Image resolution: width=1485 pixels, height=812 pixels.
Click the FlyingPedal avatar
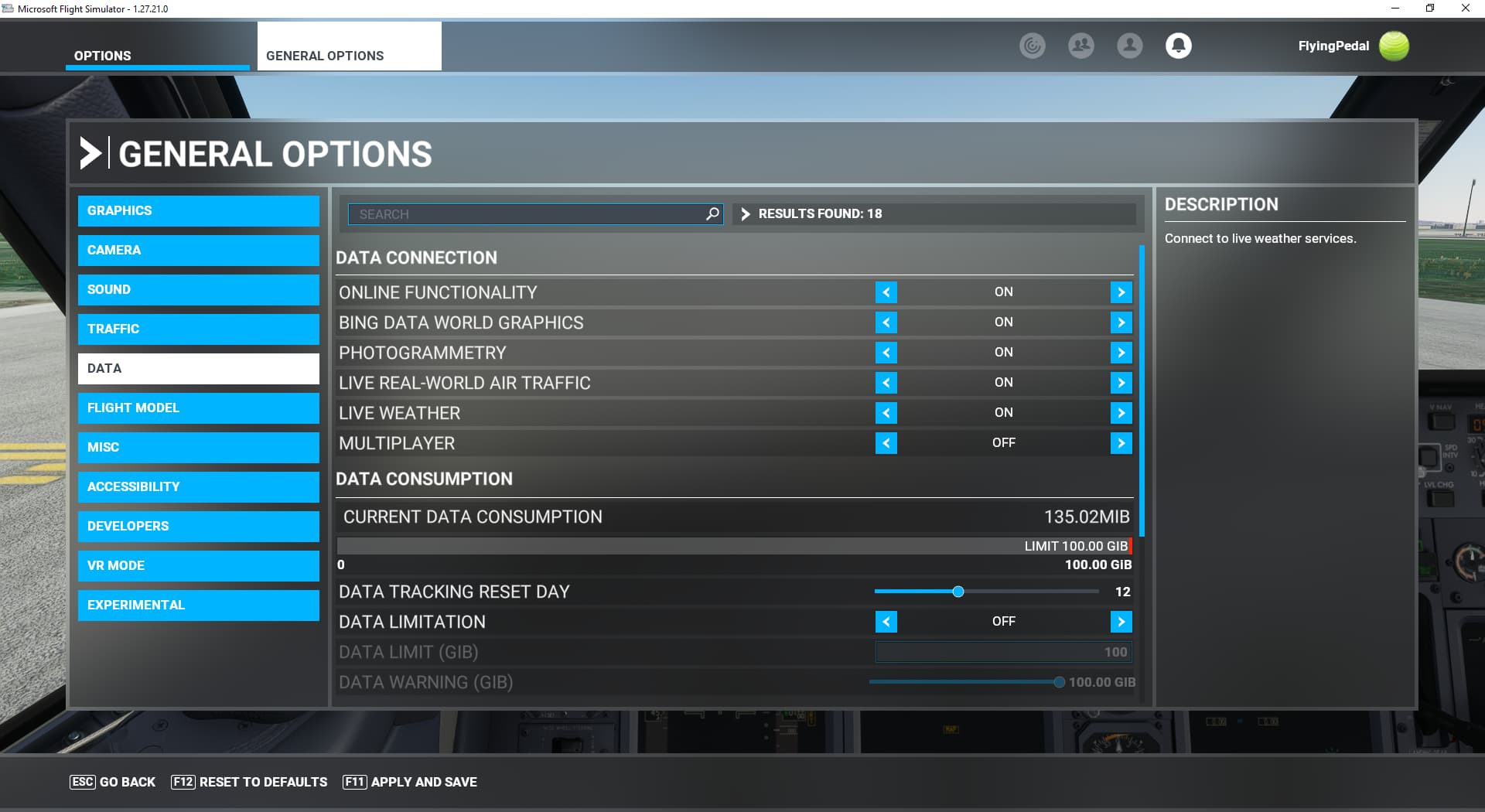(1393, 46)
